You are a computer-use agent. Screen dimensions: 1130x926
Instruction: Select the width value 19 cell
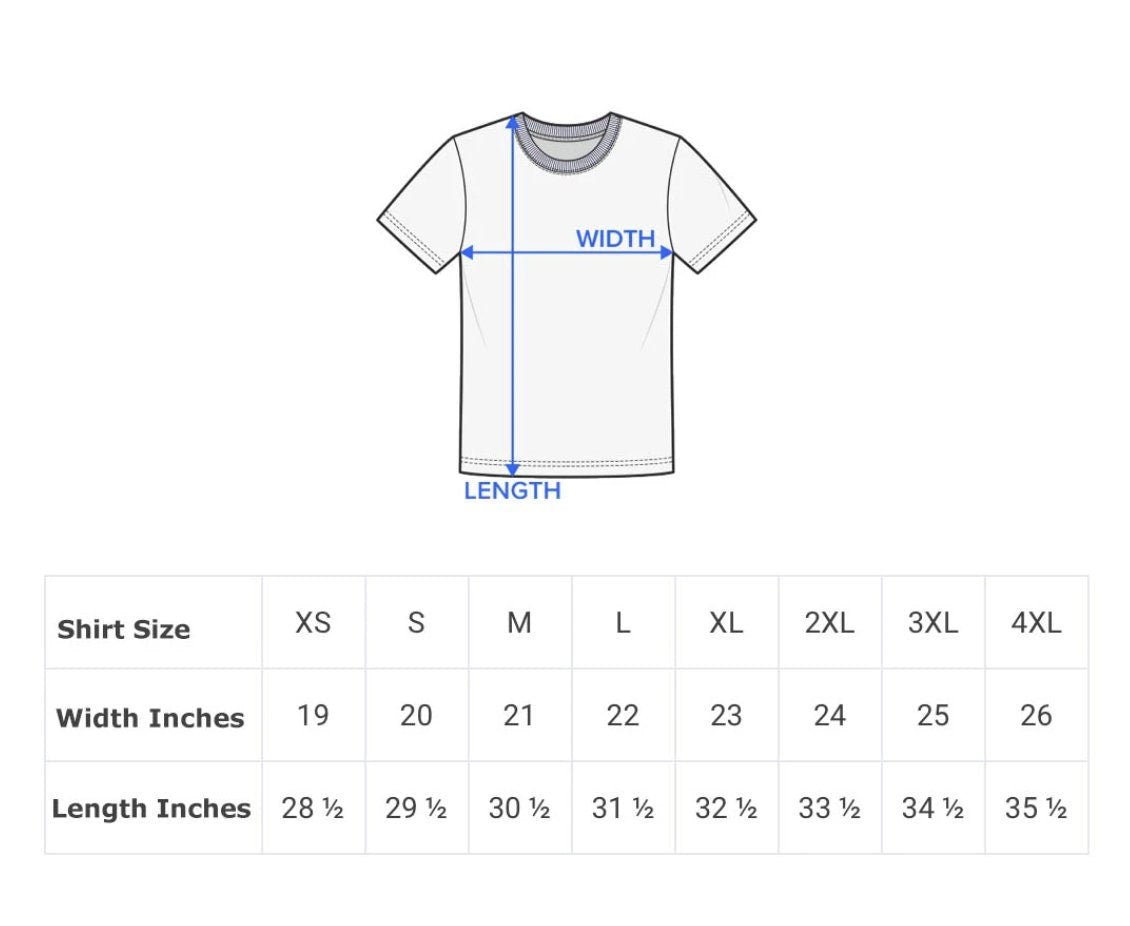click(313, 715)
